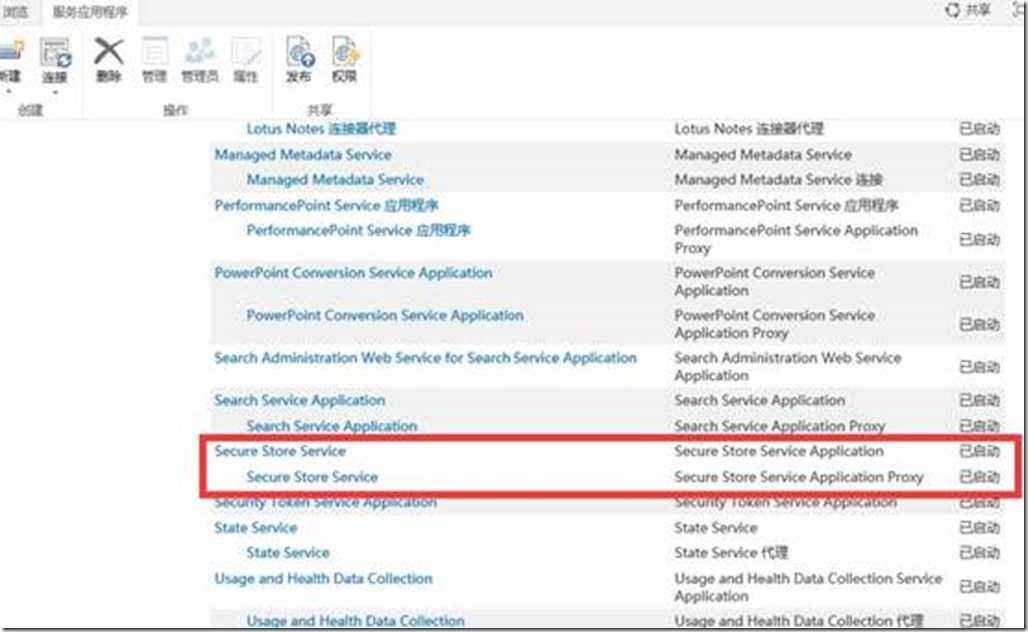Click 已启动 status beside PerformancePoint Service Application Proxy
This screenshot has height=632, width=1028.
coord(979,239)
